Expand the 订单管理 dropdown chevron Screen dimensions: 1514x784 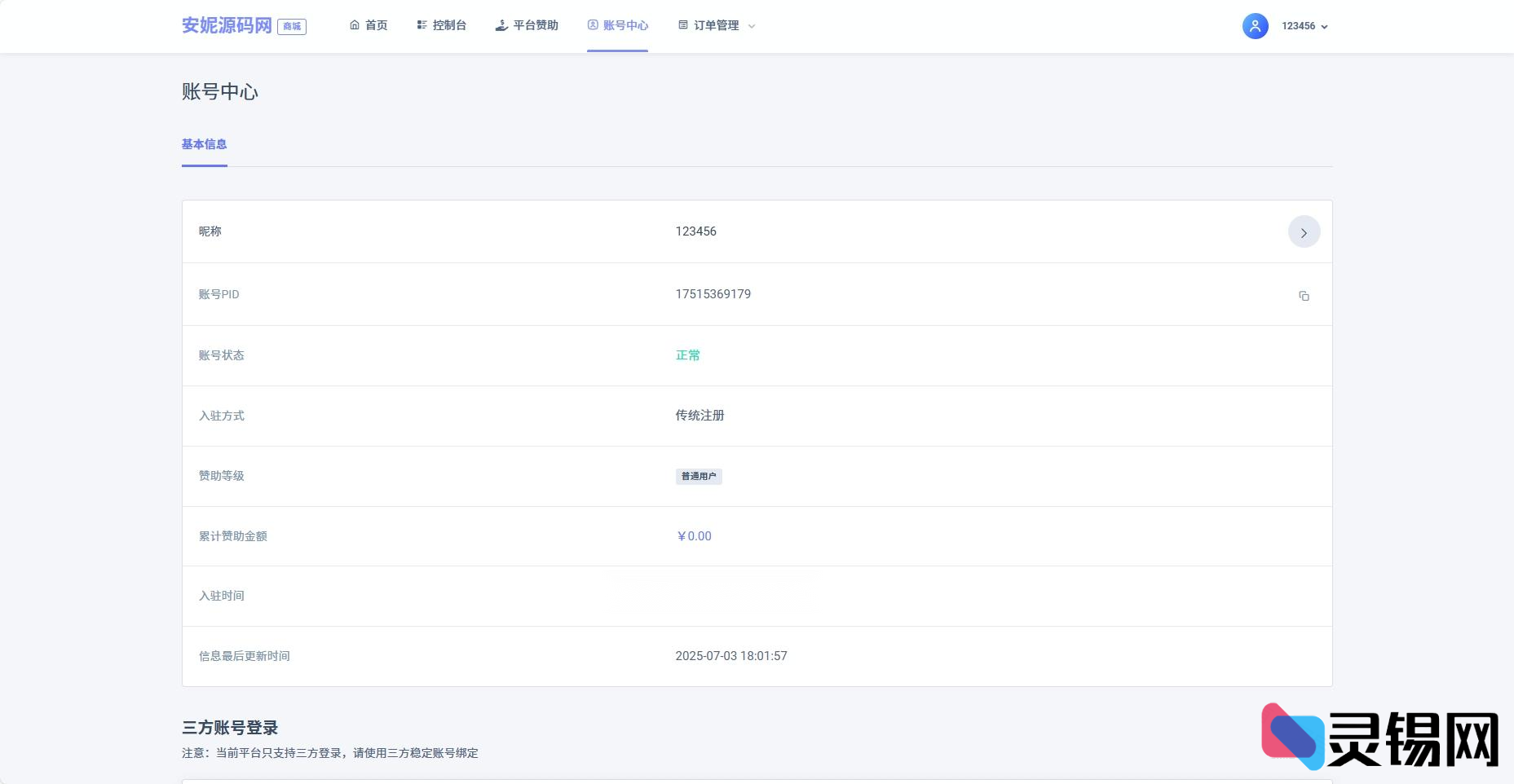pos(753,26)
